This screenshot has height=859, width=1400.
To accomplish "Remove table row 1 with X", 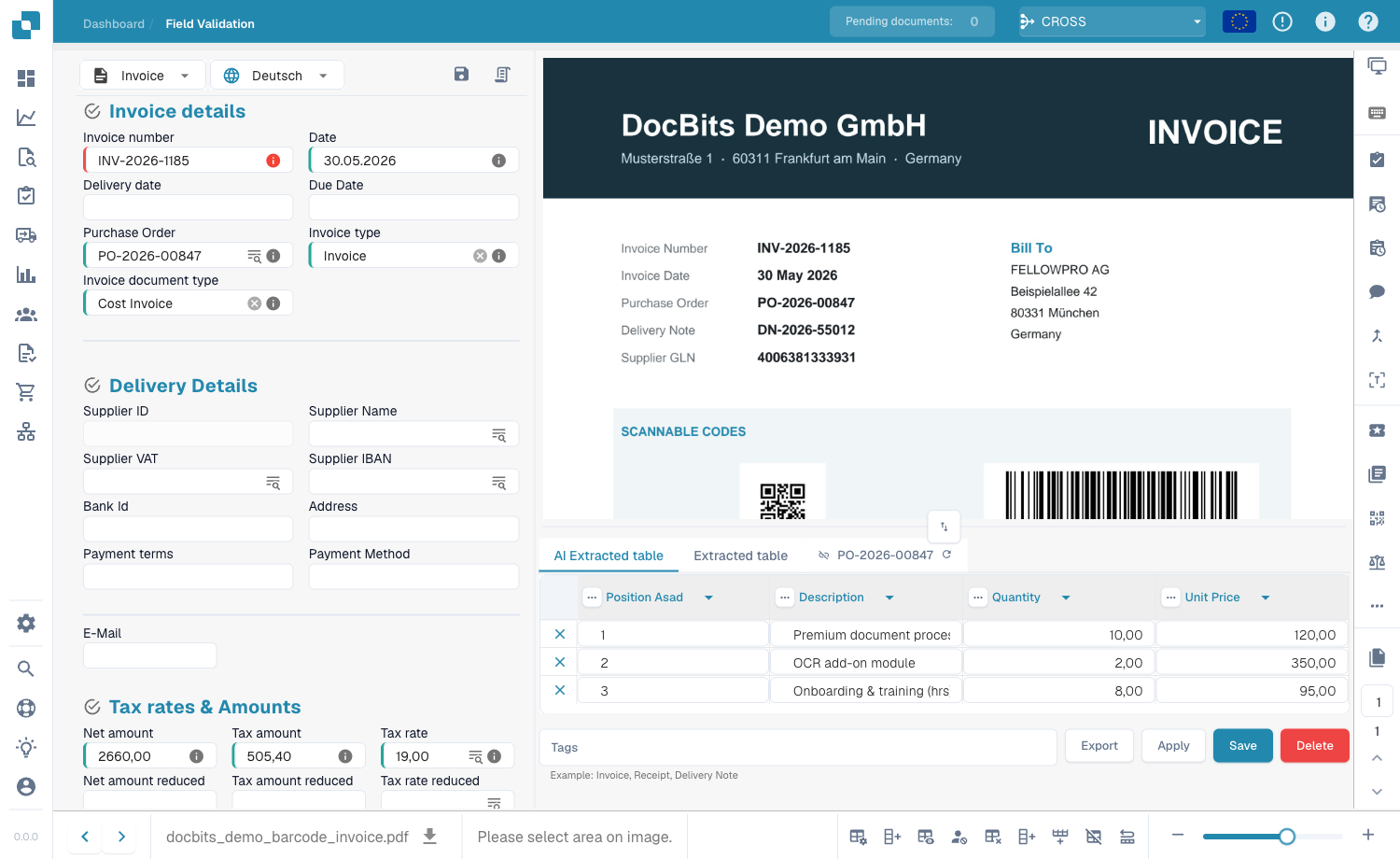I will tap(560, 634).
